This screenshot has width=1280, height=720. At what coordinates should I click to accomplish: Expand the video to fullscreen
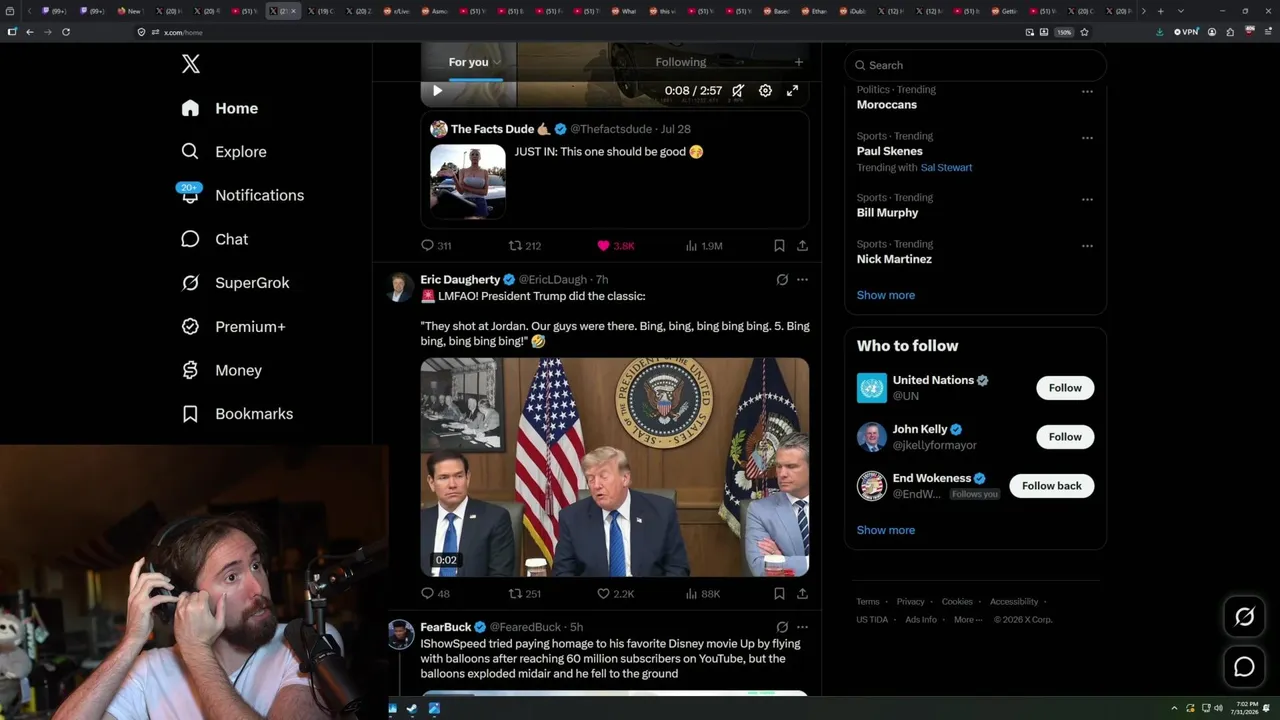tap(792, 91)
